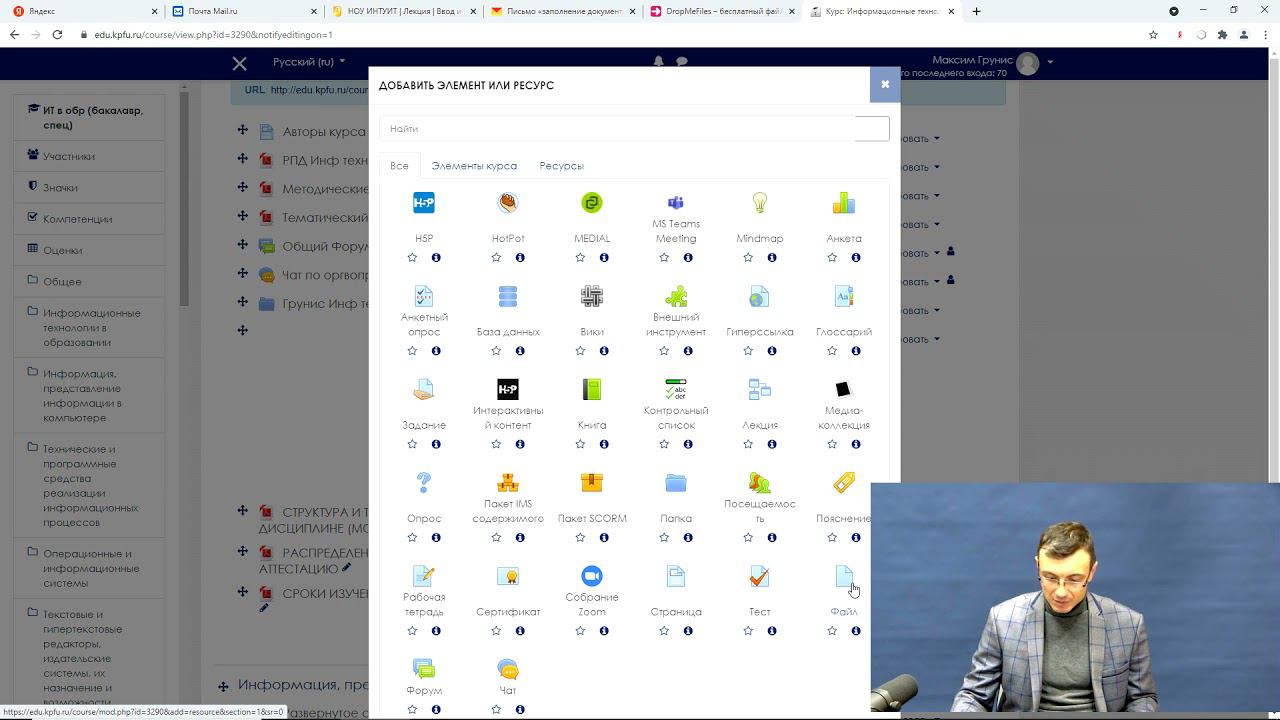The height and width of the screenshot is (720, 1280).
Task: Open the Русский (ru) language dropdown
Action: [x=309, y=62]
